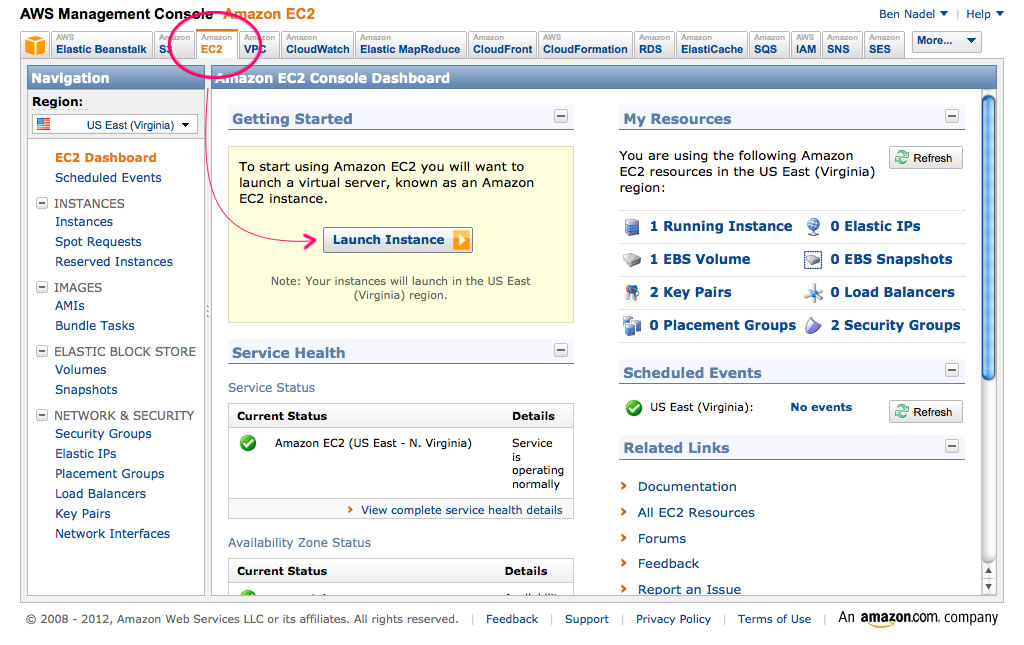
Task: Click the orange AWS cube home icon
Action: 35,45
